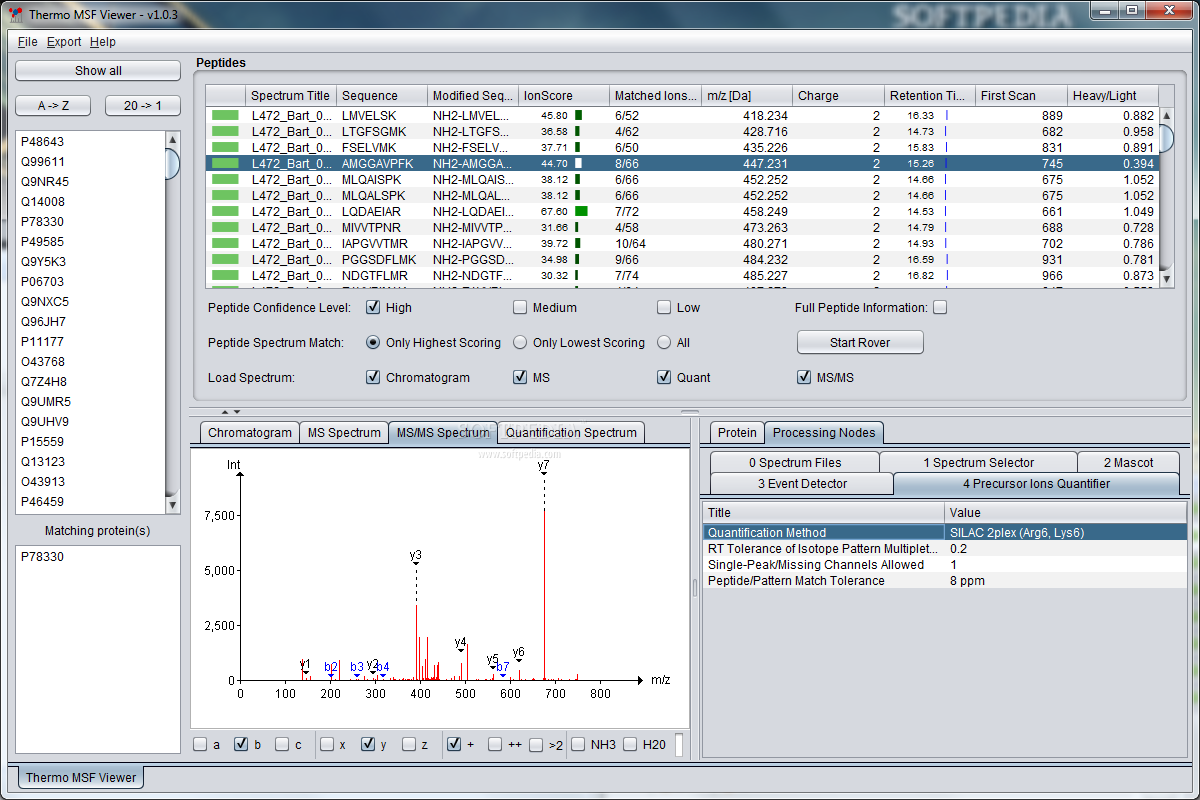Click the y7 peak label in spectrum
This screenshot has width=1200, height=800.
pyautogui.click(x=543, y=466)
